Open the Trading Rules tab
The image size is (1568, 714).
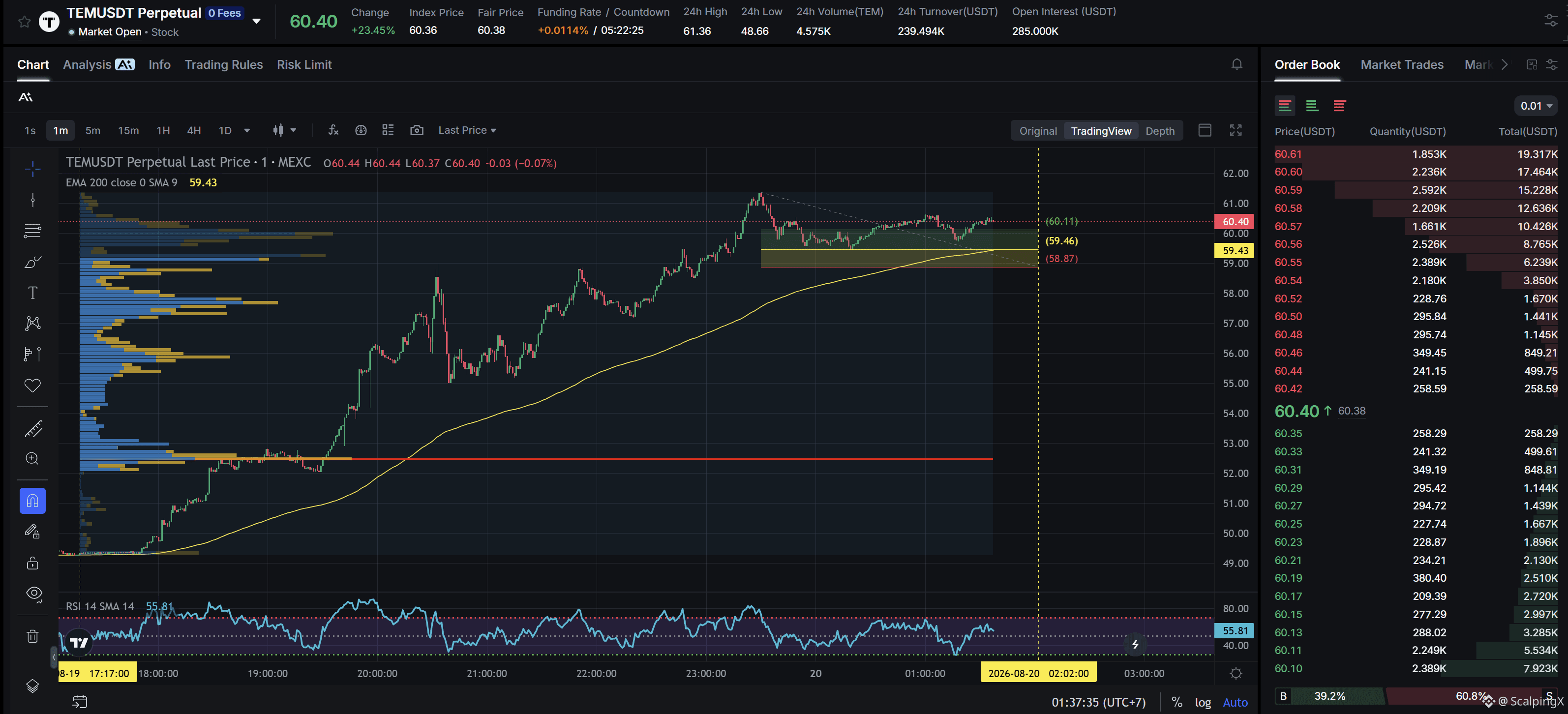[223, 64]
